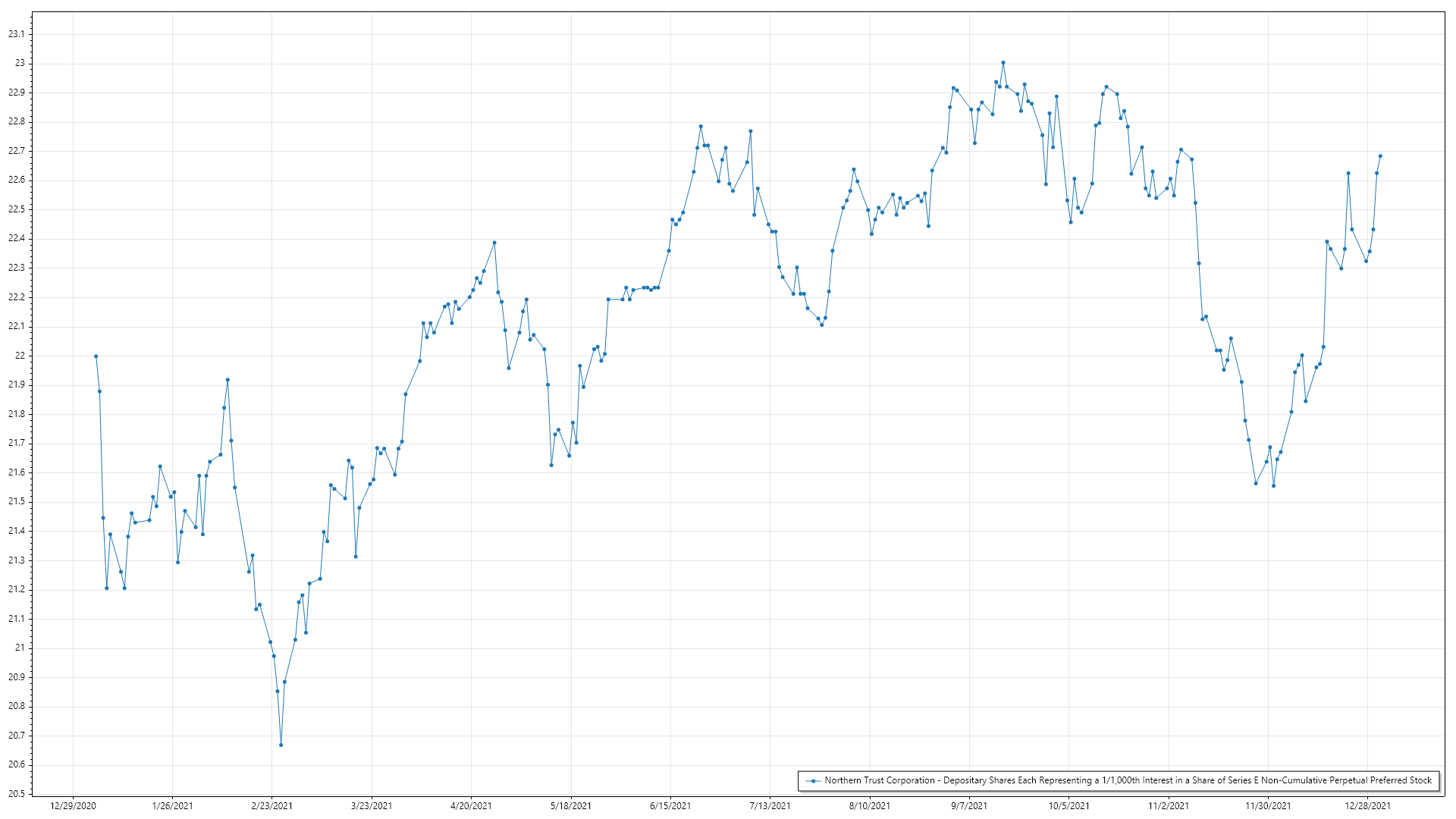Click the 23.1 y-axis value label
This screenshot has height=819, width=1456.
coord(16,34)
